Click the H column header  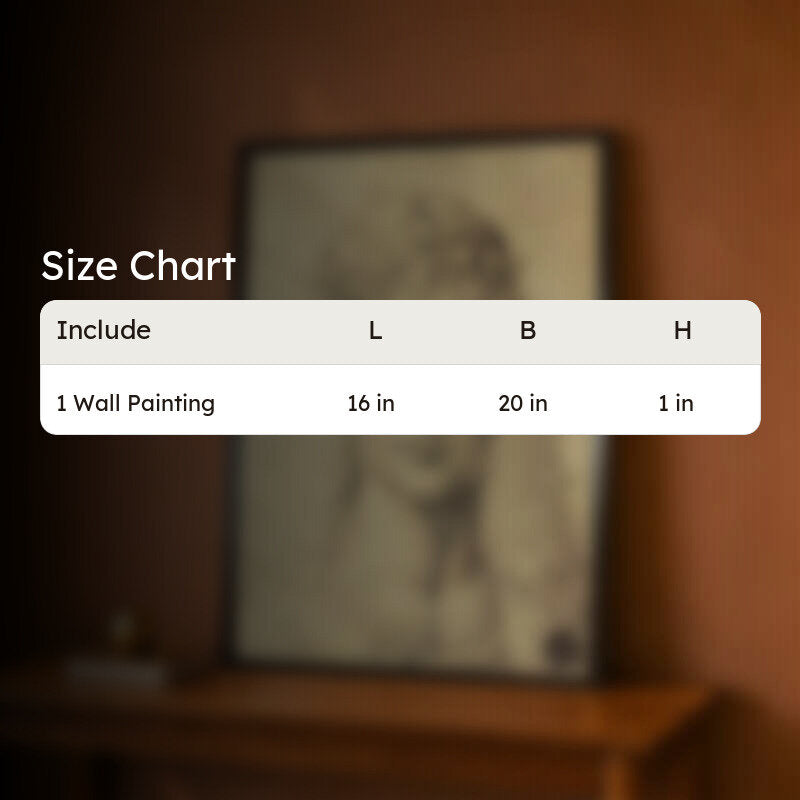pyautogui.click(x=683, y=331)
